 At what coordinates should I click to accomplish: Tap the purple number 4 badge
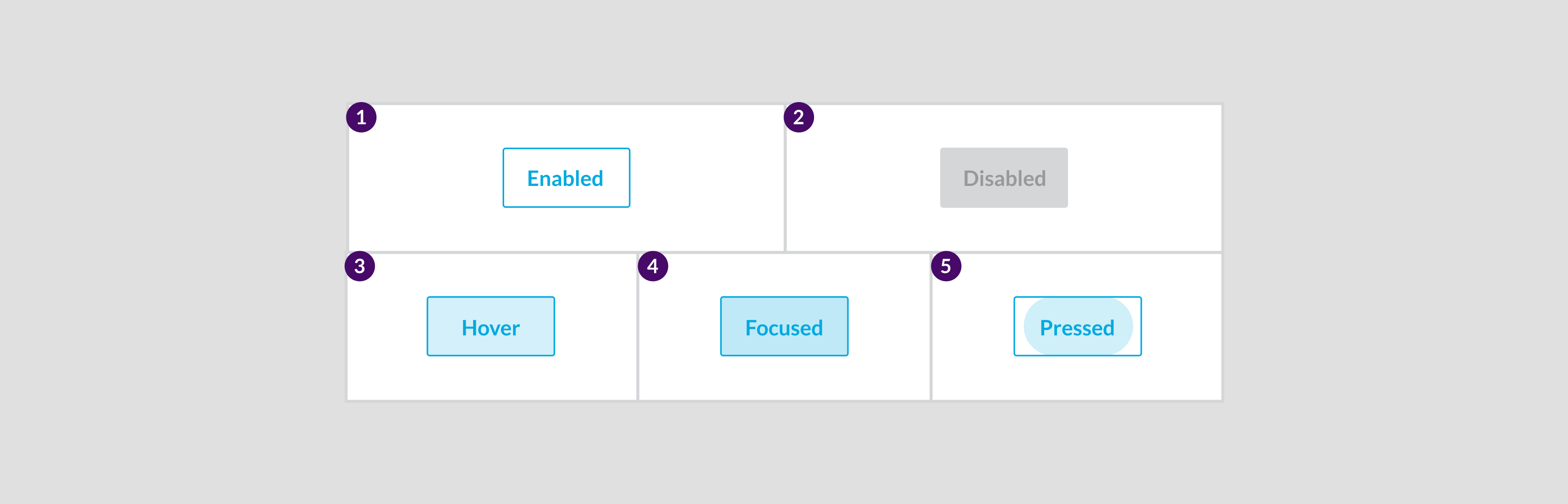pos(653,266)
